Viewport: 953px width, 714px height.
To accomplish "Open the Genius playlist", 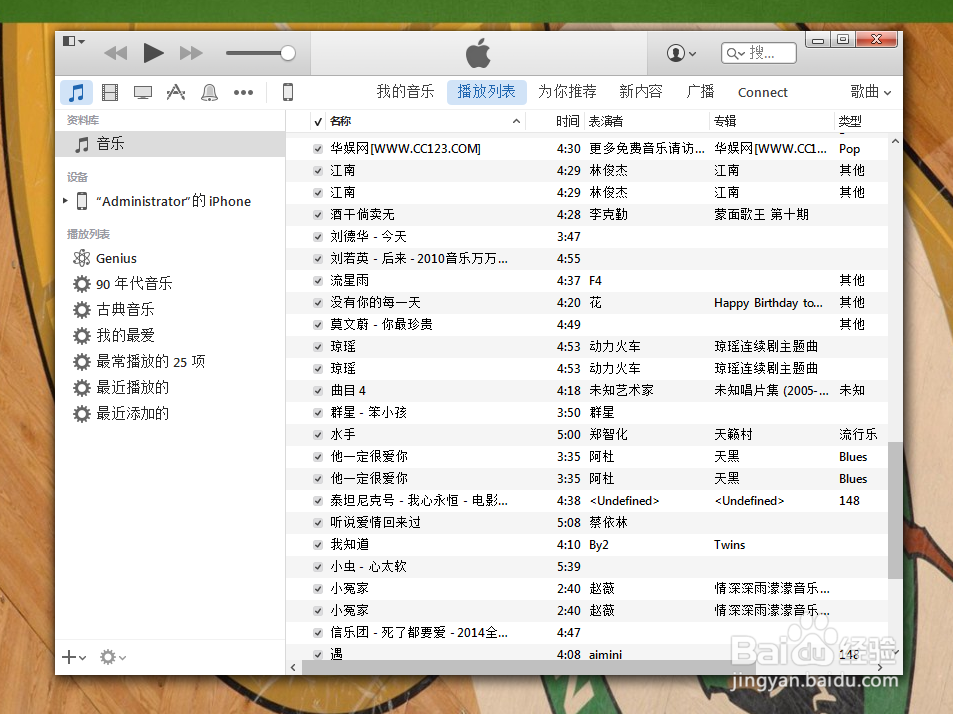I will [x=116, y=258].
